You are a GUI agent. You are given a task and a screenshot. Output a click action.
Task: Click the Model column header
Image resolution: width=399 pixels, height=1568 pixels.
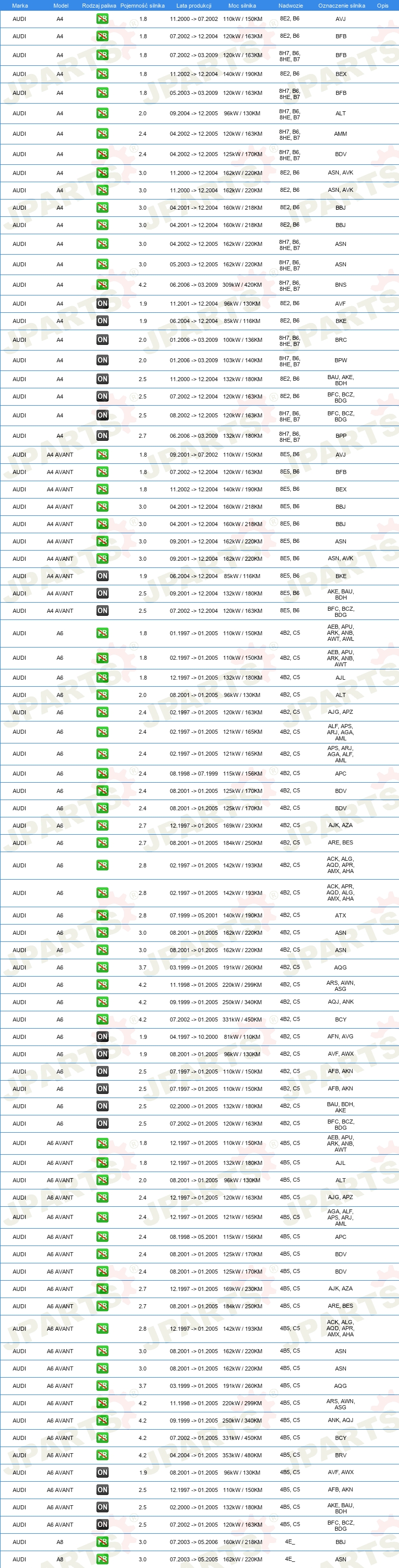pos(61,6)
